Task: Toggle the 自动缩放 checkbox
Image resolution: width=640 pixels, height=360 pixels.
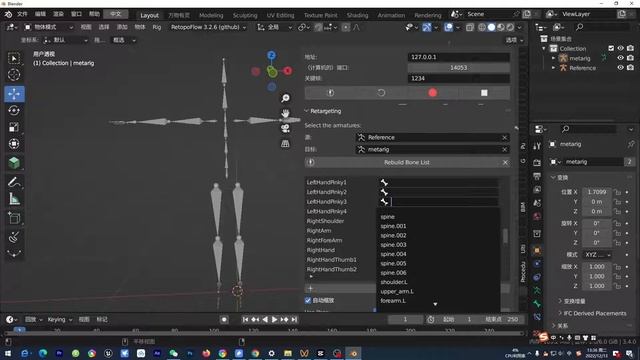Action: tap(308, 300)
